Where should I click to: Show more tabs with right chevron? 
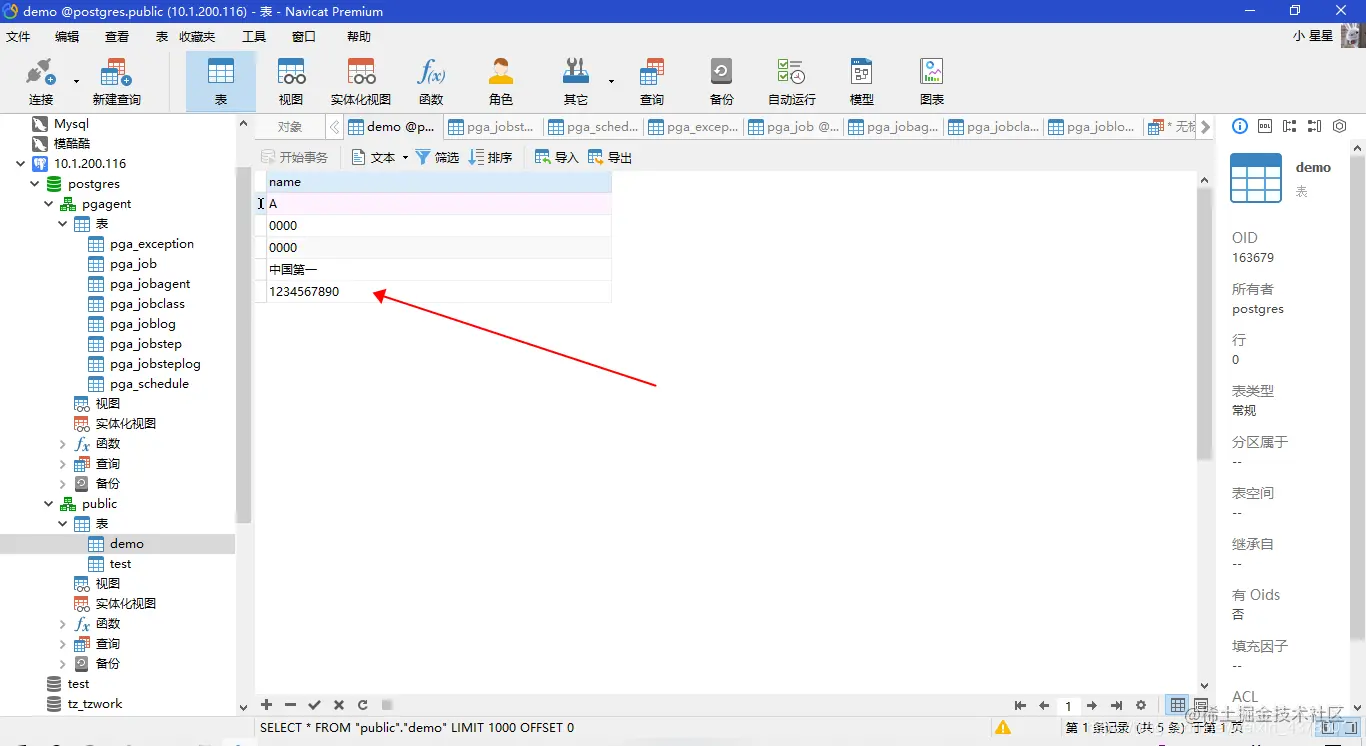(x=1206, y=127)
